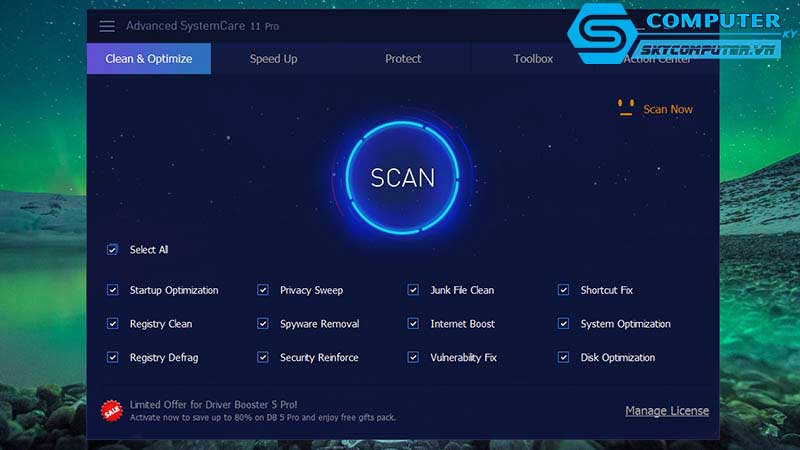Open the hamburger menu icon

pyautogui.click(x=107, y=26)
